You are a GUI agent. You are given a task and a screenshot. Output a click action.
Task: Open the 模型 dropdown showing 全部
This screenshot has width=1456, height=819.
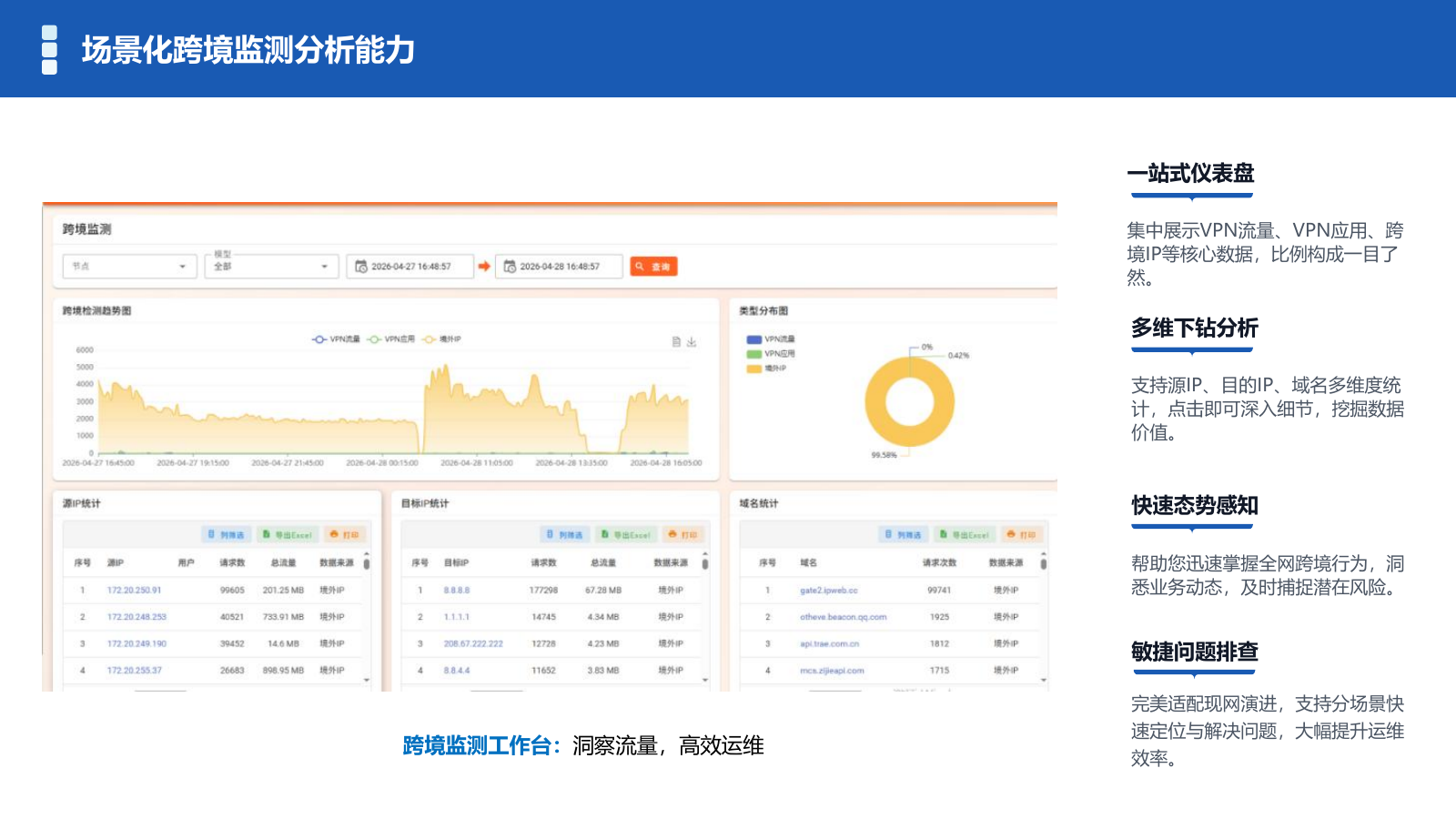coord(272,267)
